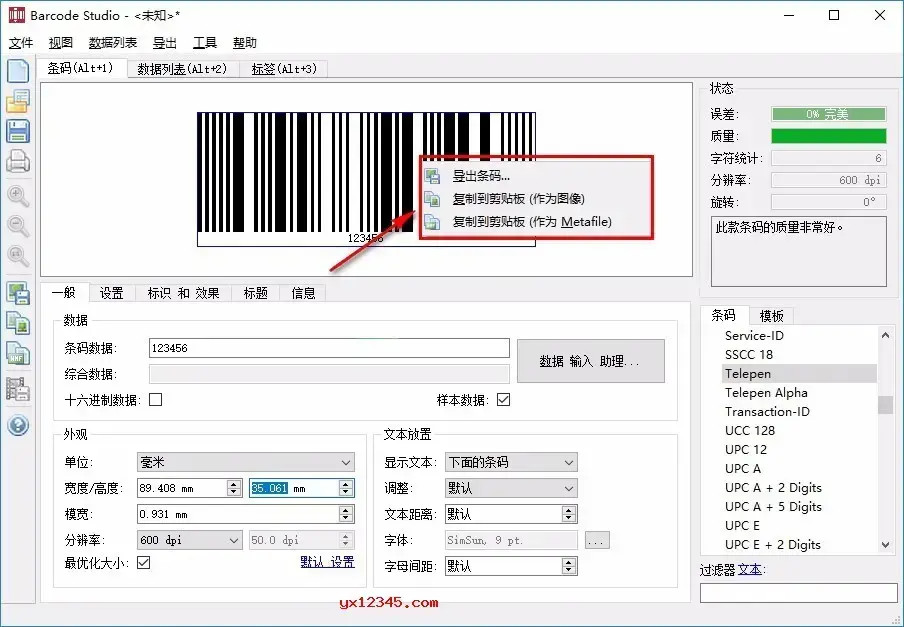This screenshot has width=904, height=627.
Task: Open 文件 menu
Action: [21, 43]
